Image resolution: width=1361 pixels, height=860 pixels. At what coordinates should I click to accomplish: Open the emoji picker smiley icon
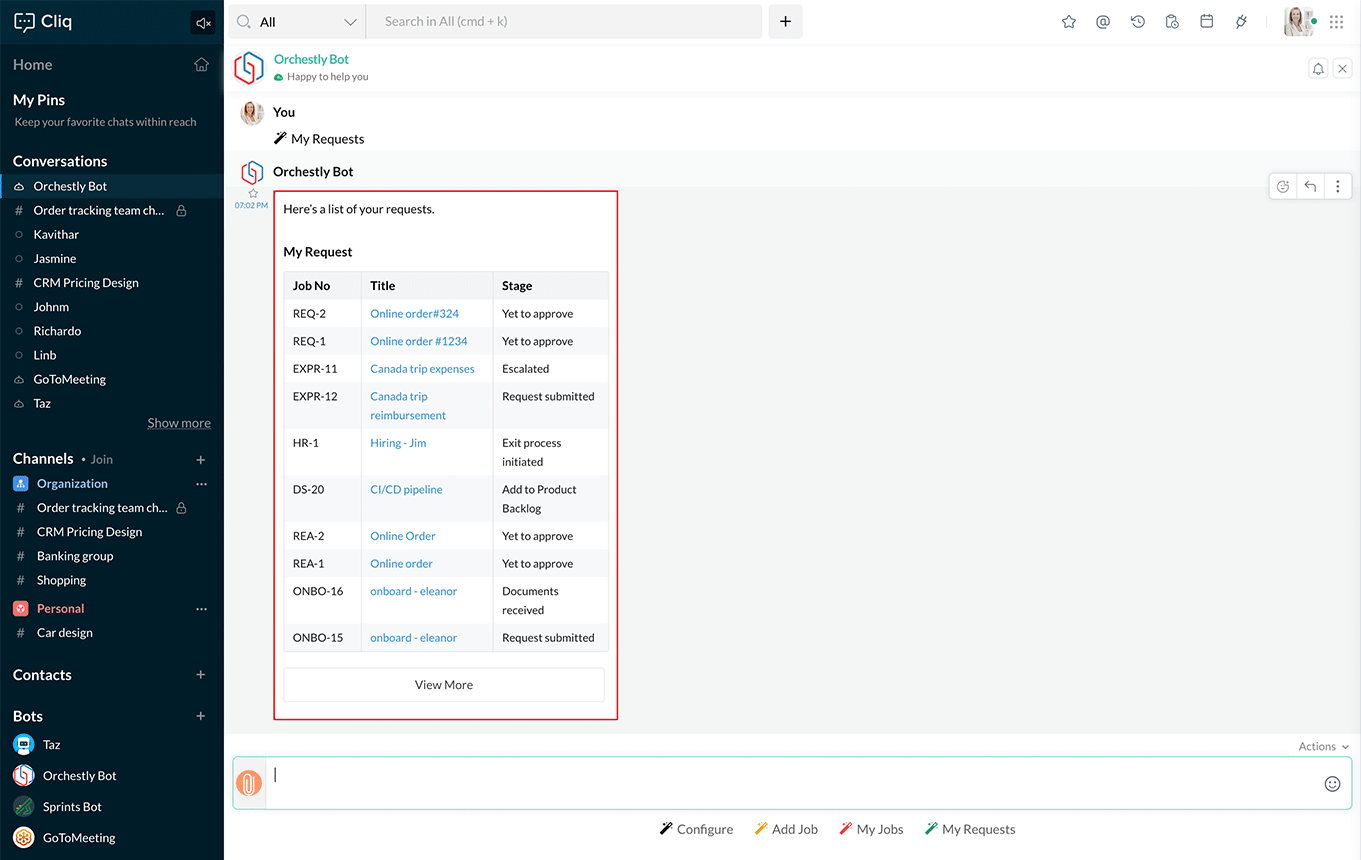click(1332, 784)
